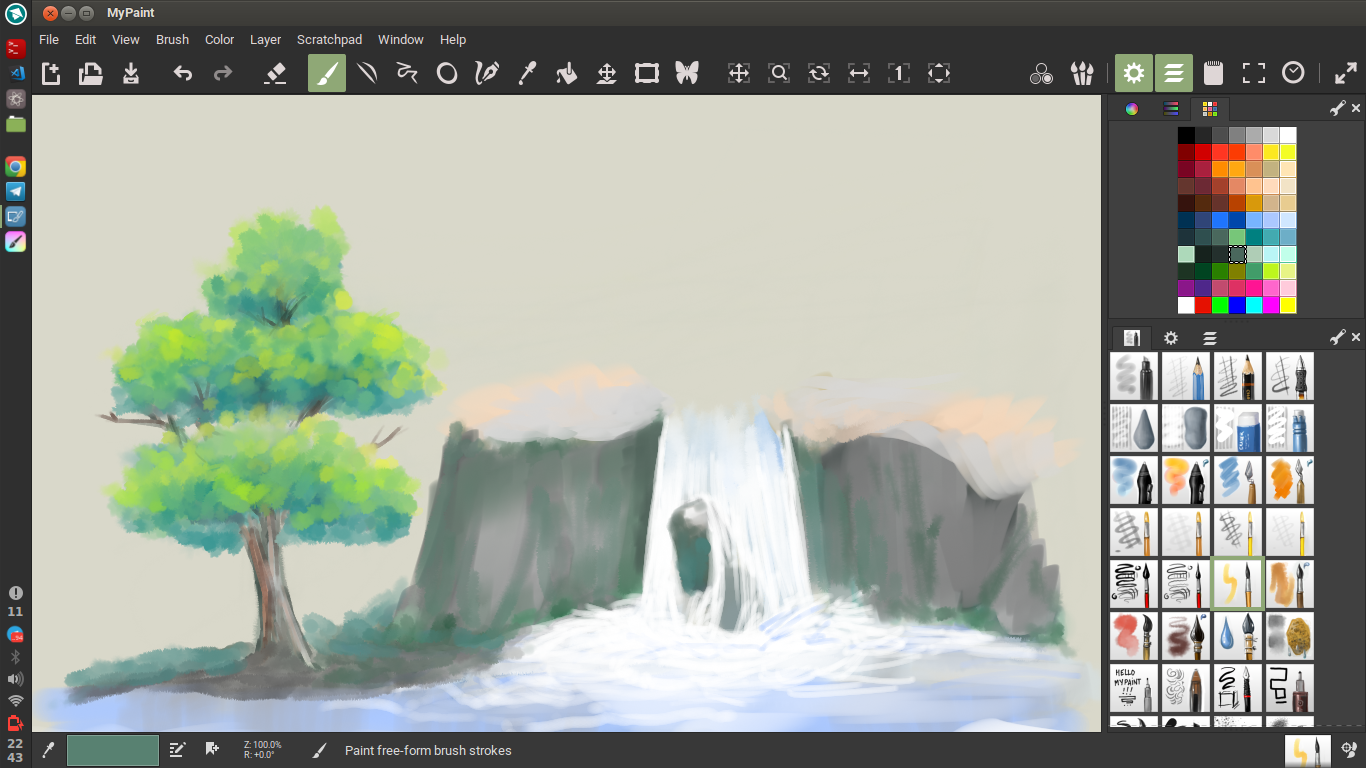
Task: Undo the last brush stroke
Action: click(x=181, y=72)
